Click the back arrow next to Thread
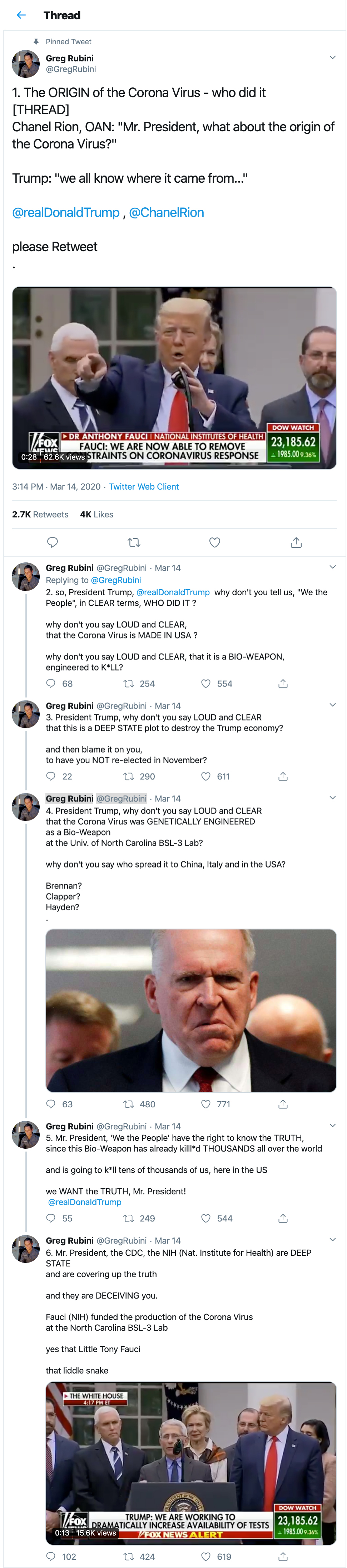347x1568 pixels. coord(21,15)
